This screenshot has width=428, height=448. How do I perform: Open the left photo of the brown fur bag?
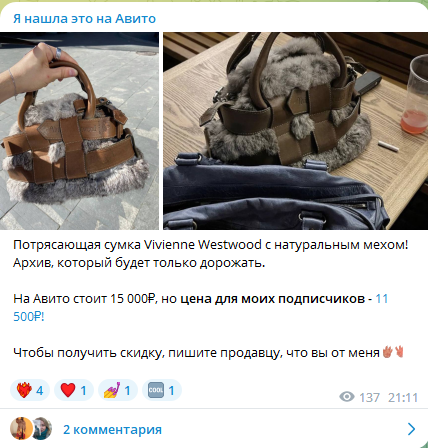pos(79,131)
